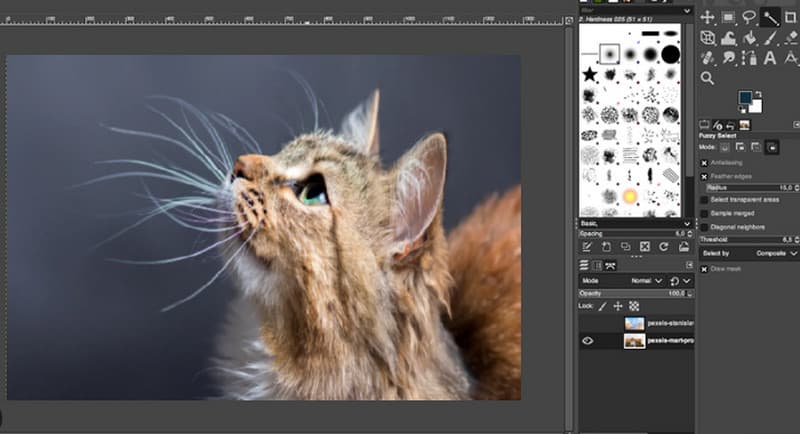The height and width of the screenshot is (434, 800).
Task: Enable the Sample merged checkbox
Action: click(704, 214)
